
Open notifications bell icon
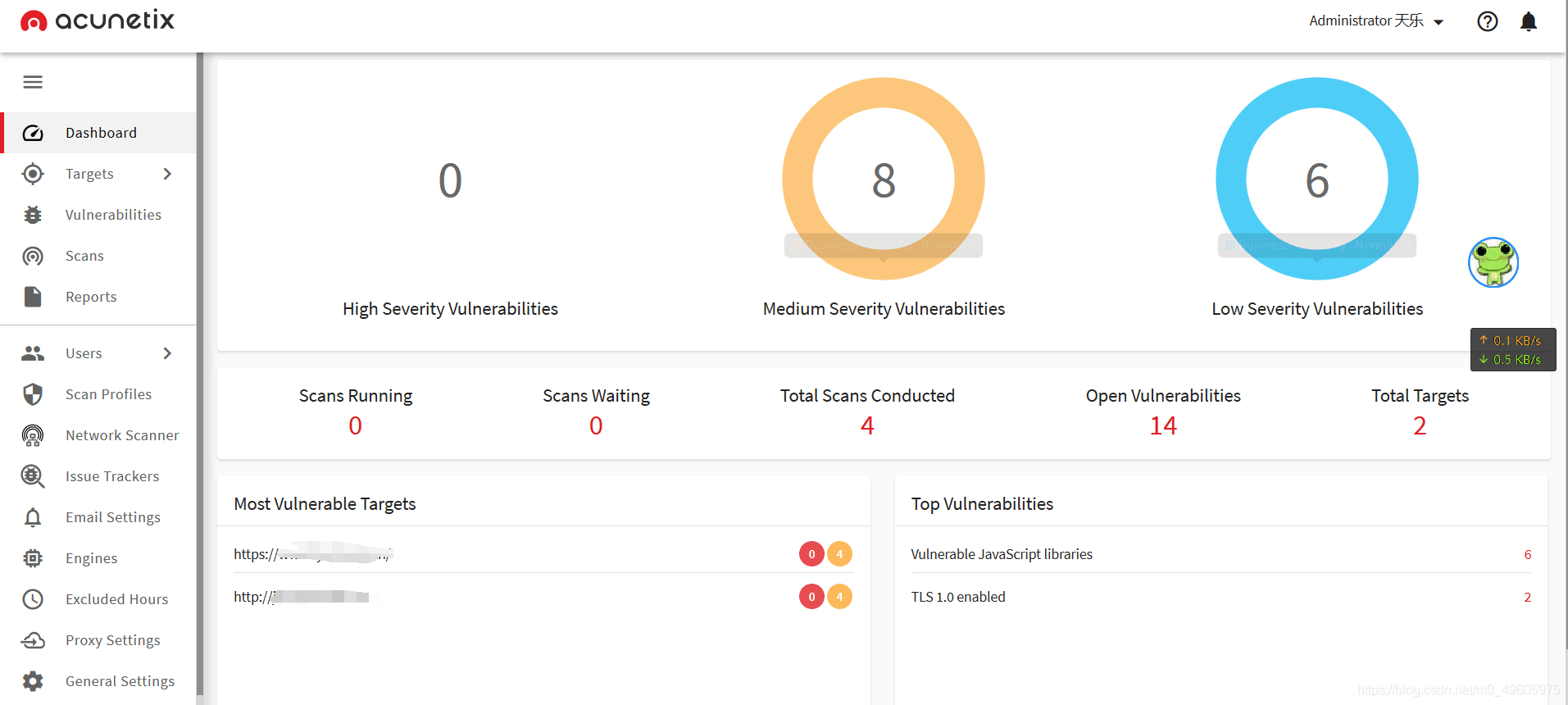click(1529, 21)
